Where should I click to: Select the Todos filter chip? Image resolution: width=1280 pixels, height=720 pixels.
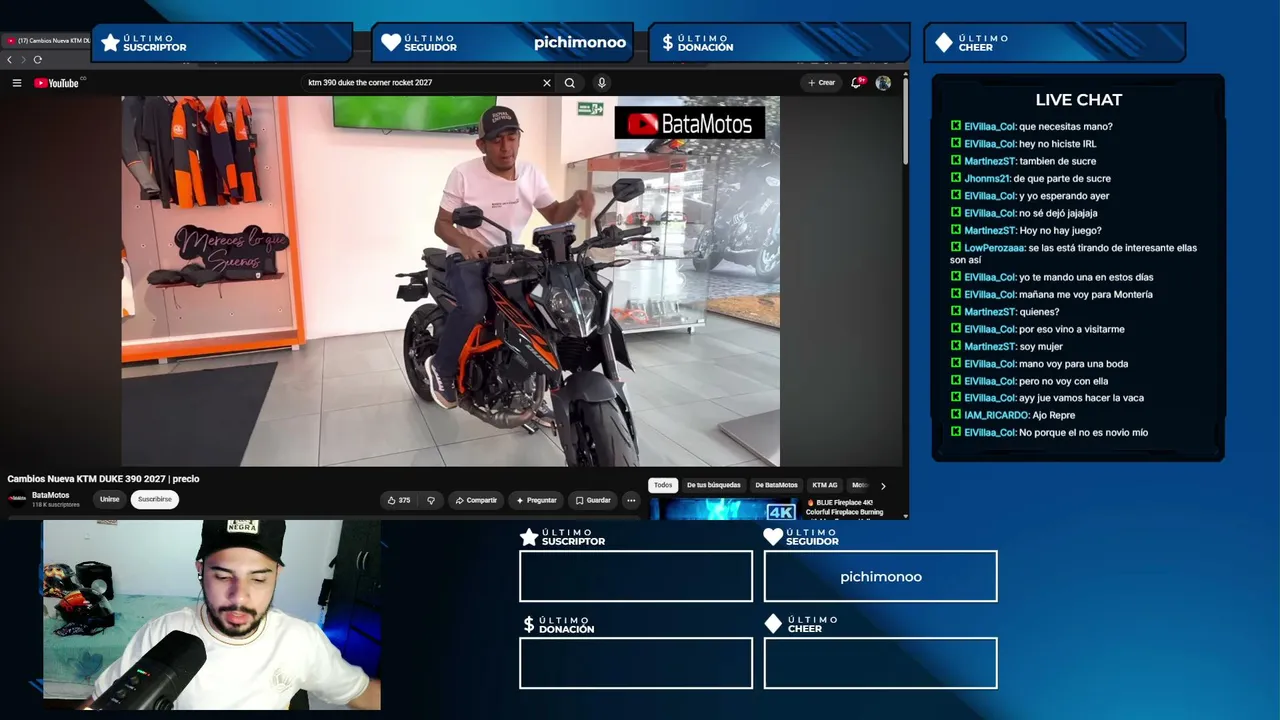coord(663,485)
